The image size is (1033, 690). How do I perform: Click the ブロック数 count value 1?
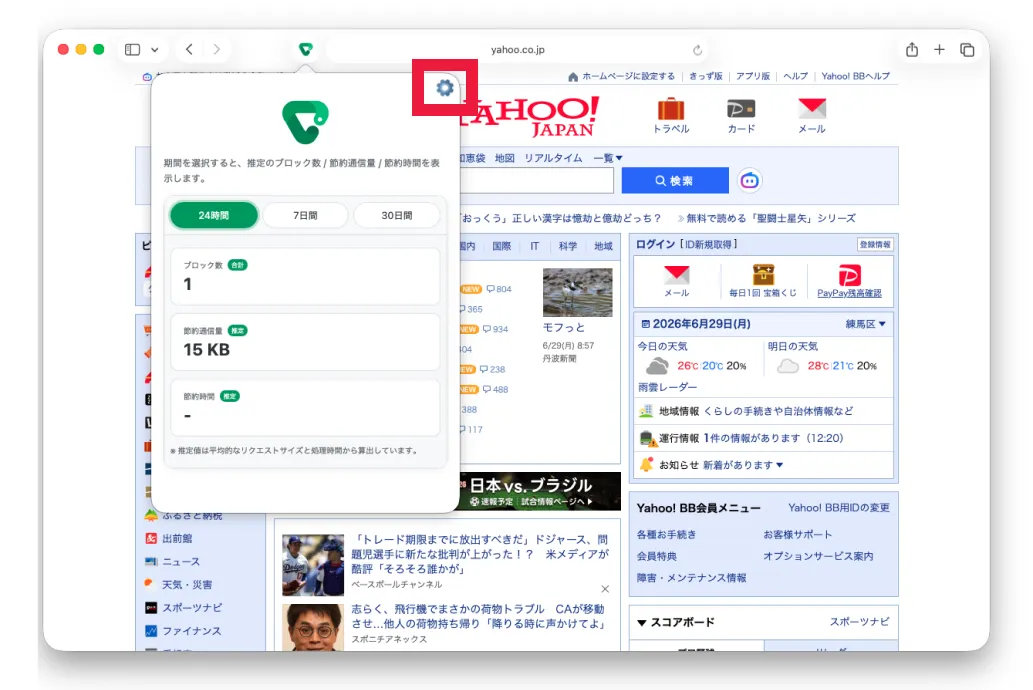click(x=188, y=284)
